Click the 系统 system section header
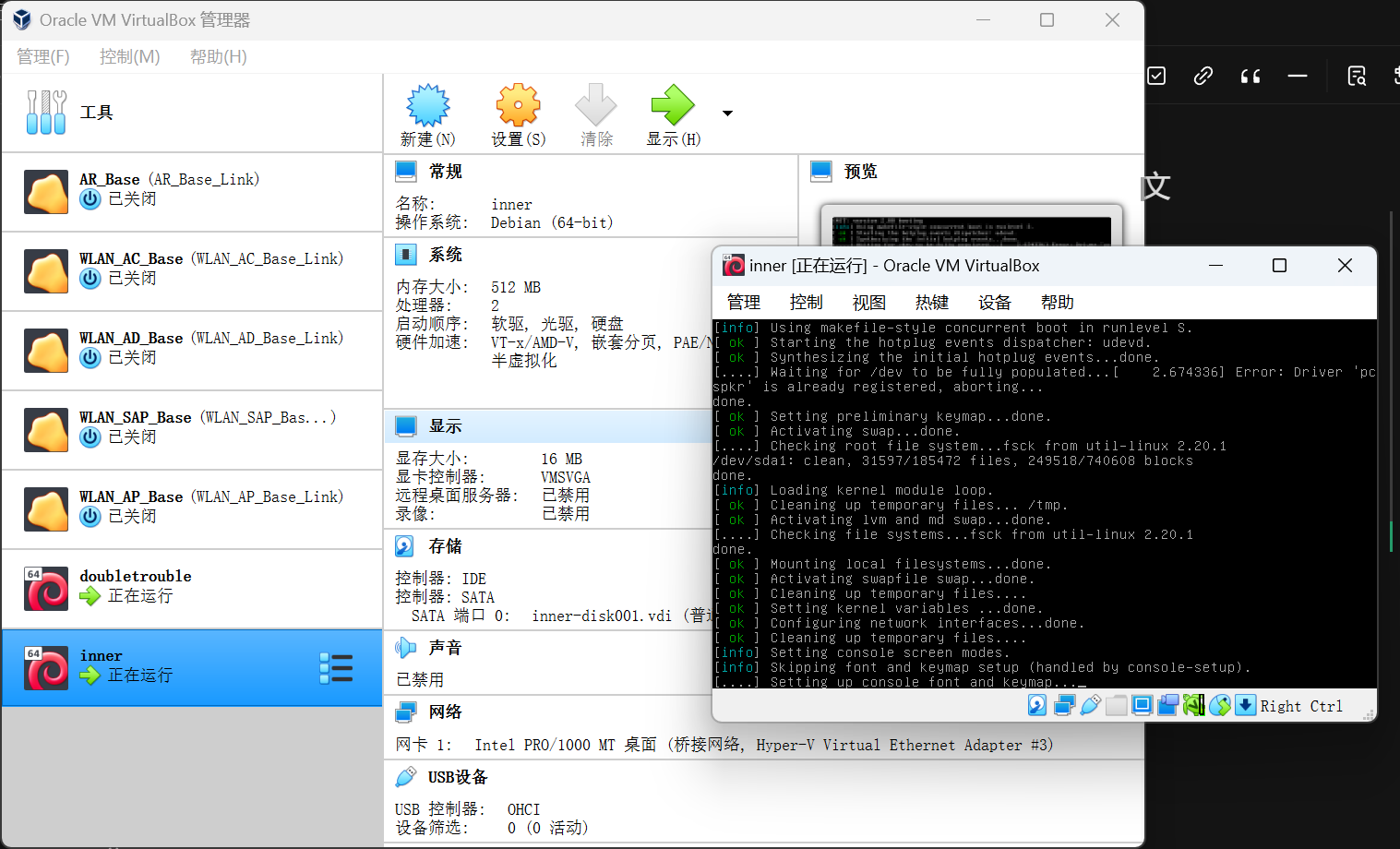1400x849 pixels. (446, 255)
